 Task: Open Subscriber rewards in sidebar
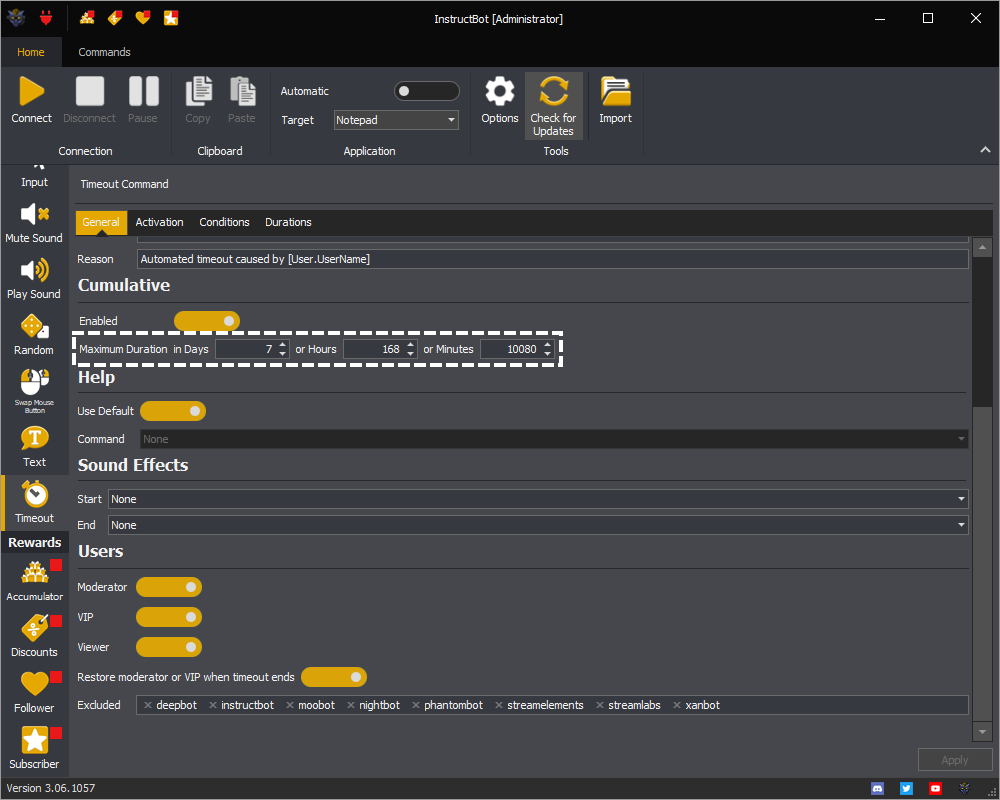[34, 748]
